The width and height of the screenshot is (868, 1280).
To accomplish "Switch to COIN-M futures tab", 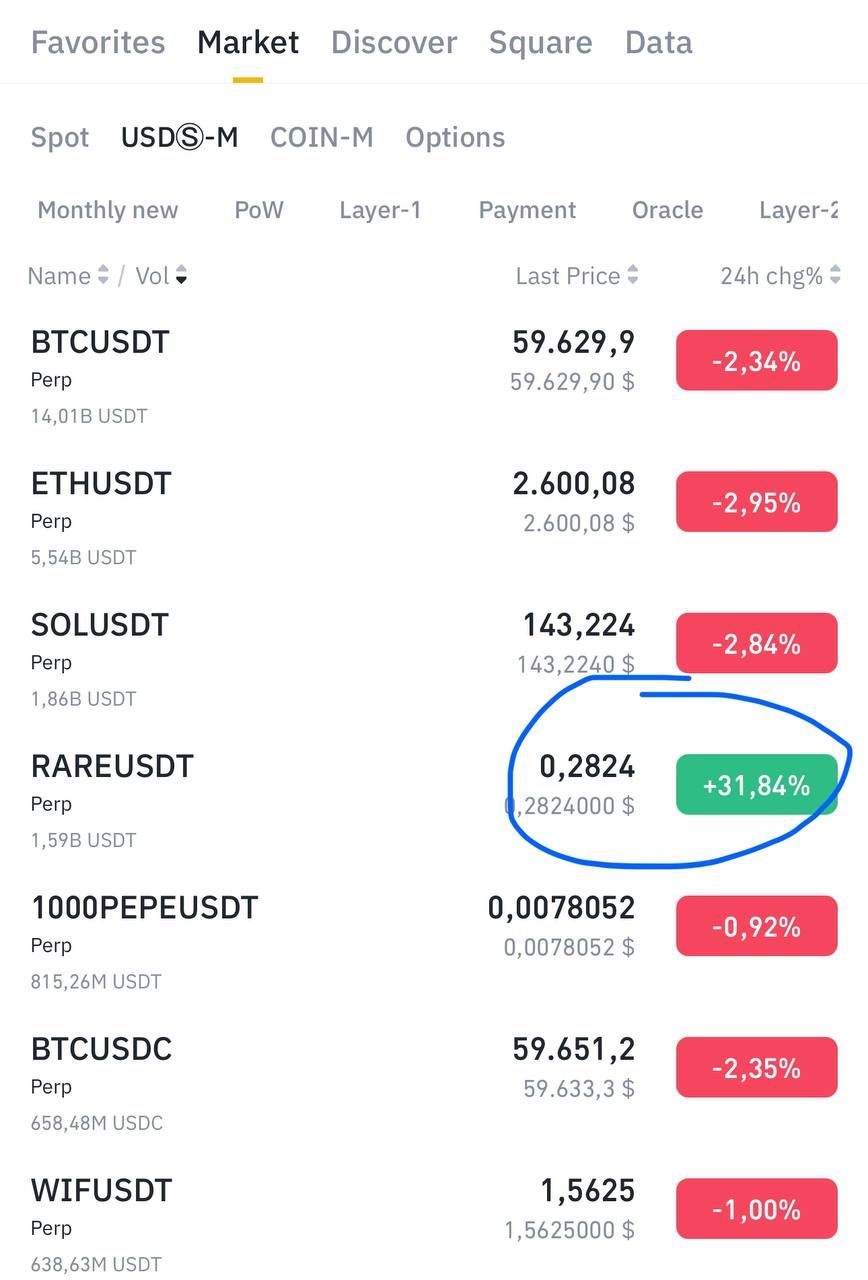I will point(322,137).
